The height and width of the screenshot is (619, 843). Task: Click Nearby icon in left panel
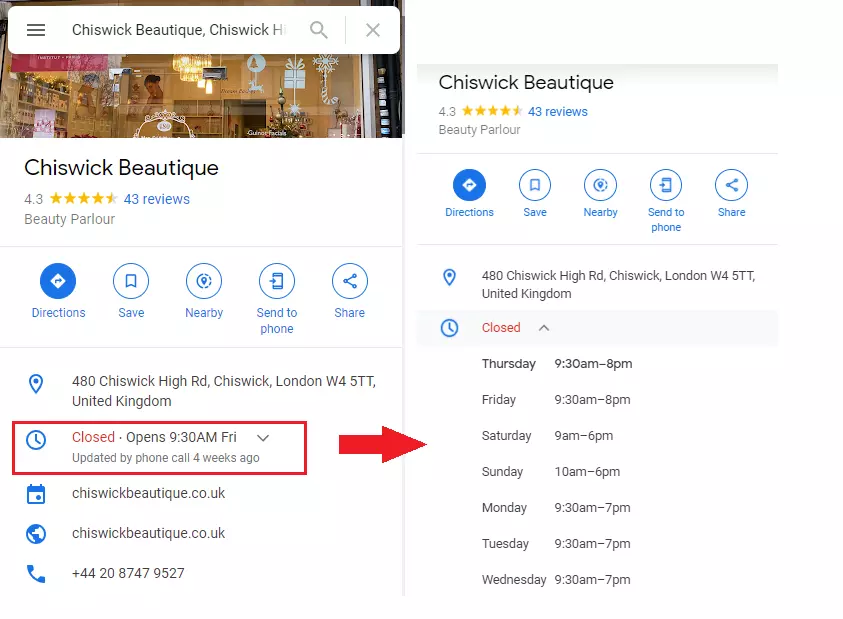pyautogui.click(x=204, y=281)
